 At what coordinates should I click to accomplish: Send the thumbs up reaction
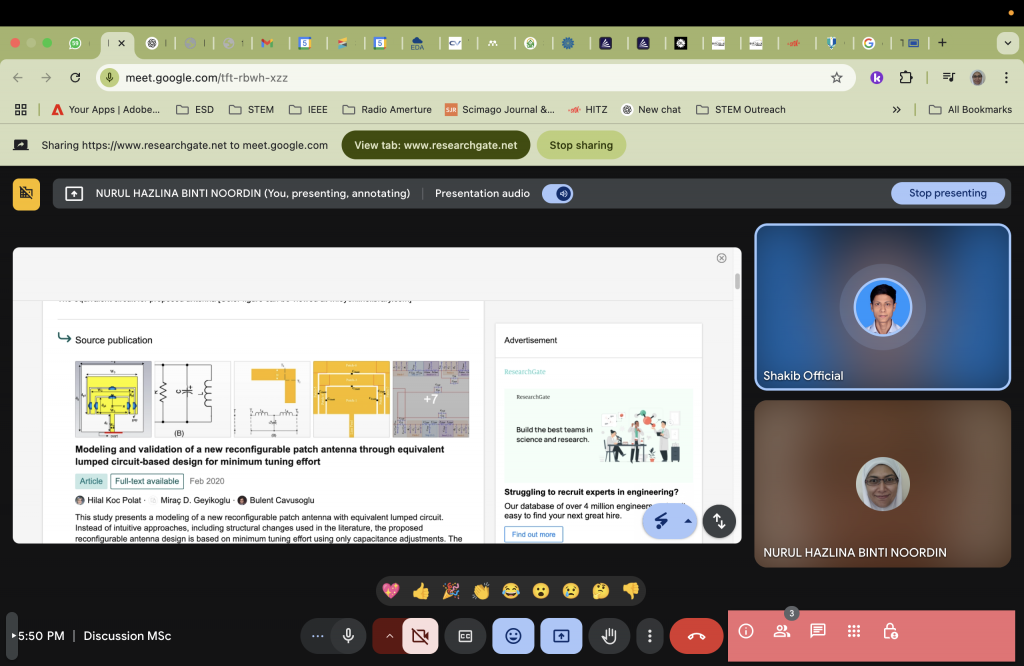[421, 591]
